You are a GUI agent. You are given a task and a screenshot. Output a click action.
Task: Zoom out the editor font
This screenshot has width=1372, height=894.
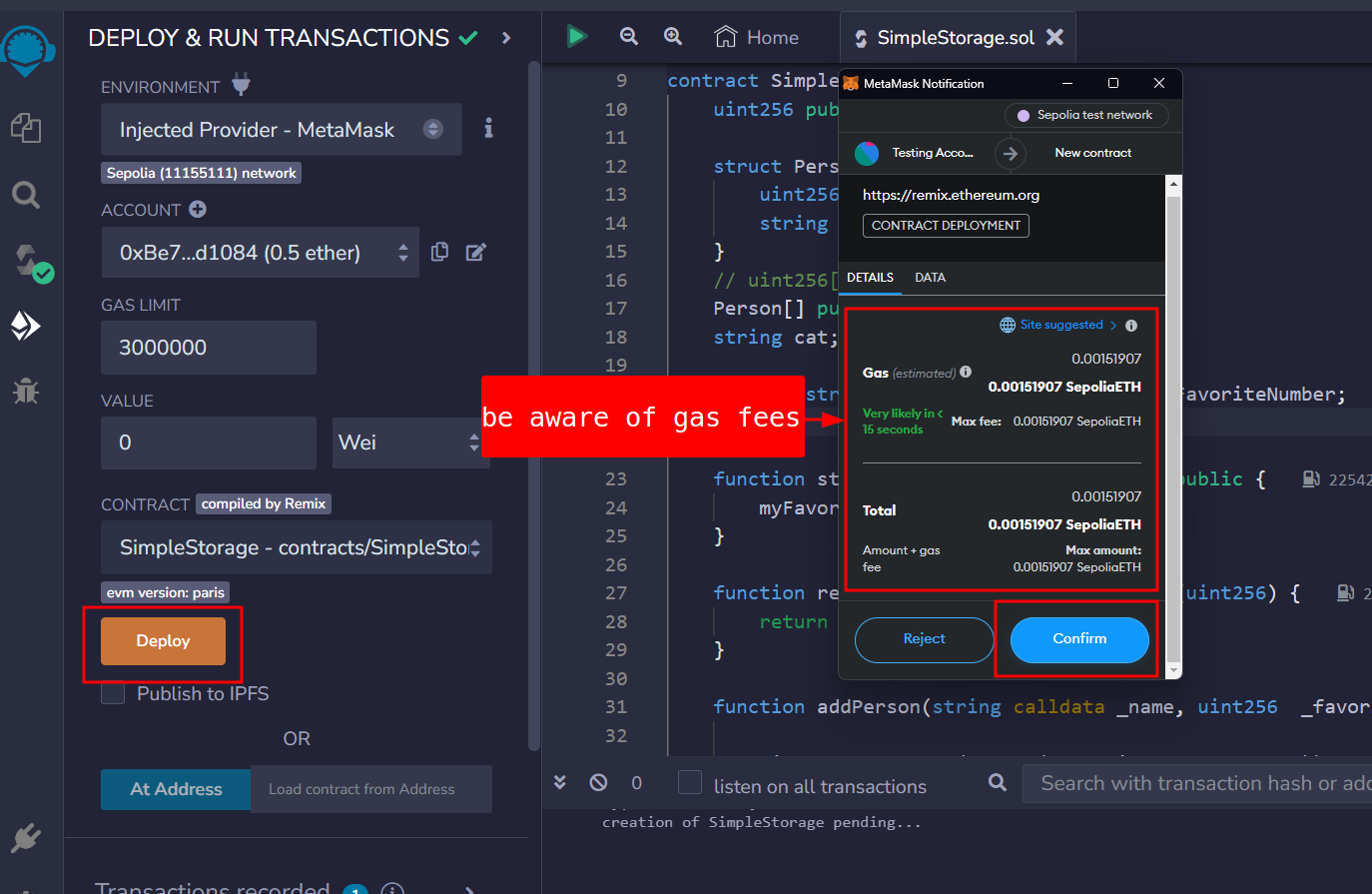628,36
